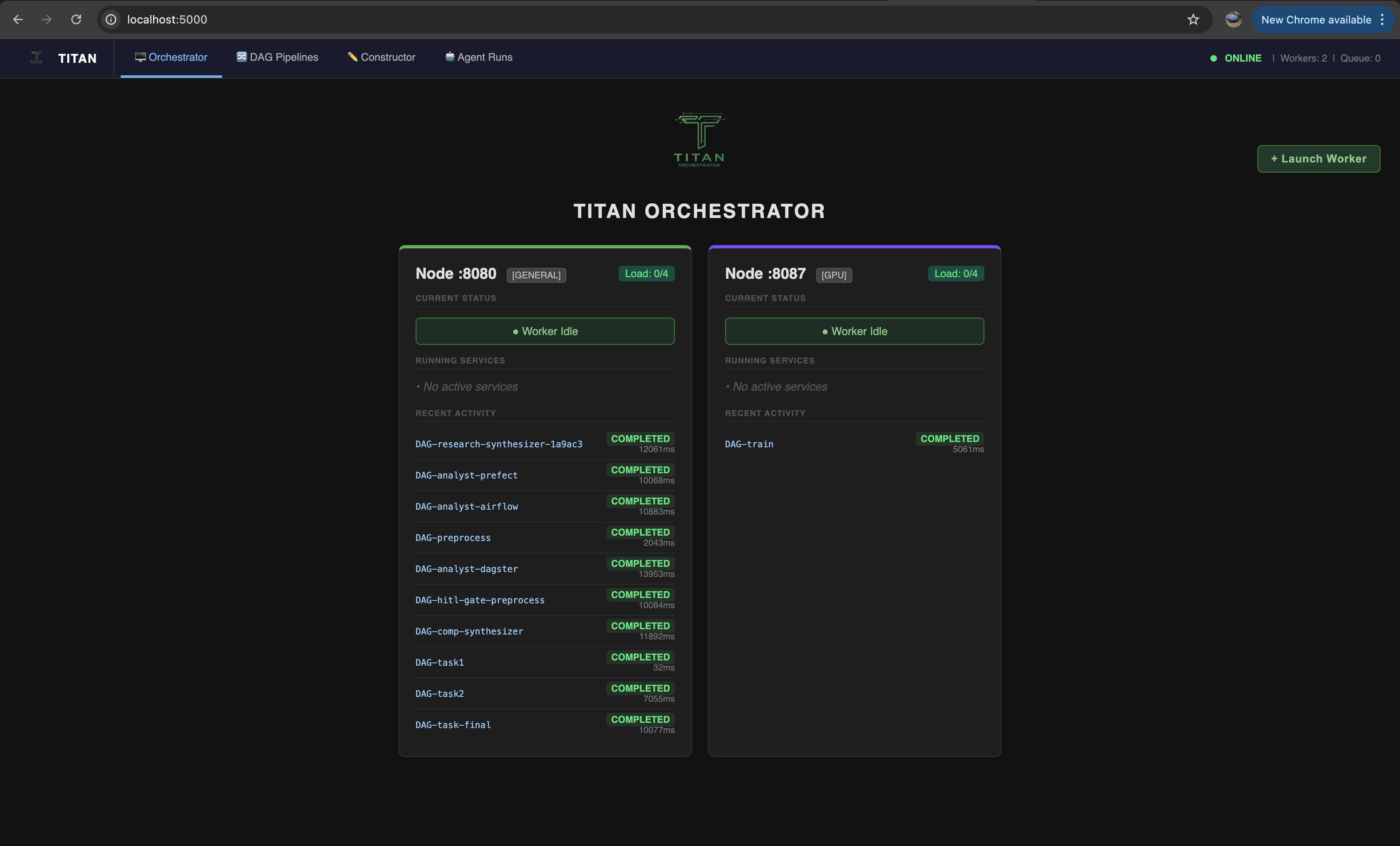Switch to the DAG Pipelines tab
Screen dimensions: 1400x846
point(277,58)
